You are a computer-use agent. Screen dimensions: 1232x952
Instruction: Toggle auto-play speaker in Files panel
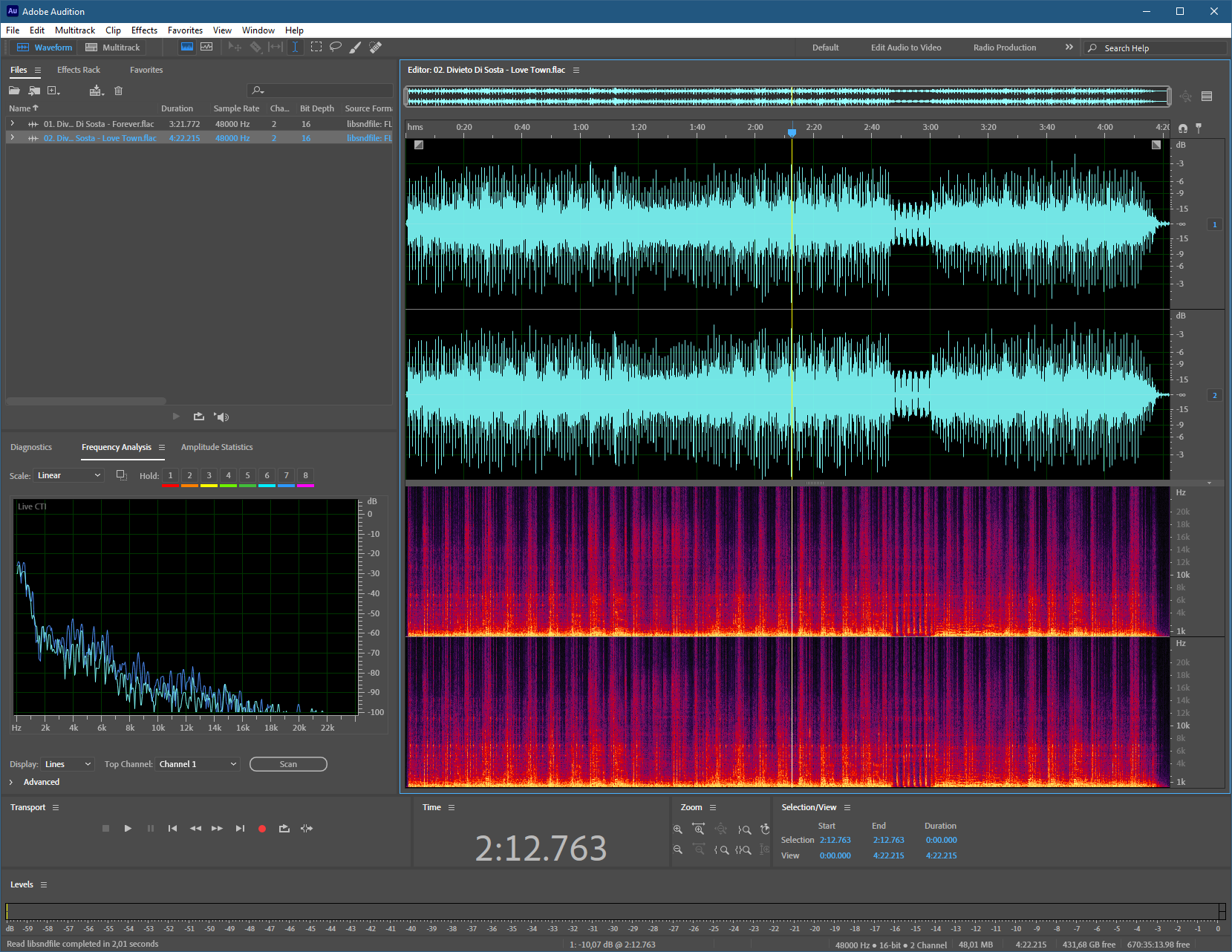click(x=221, y=417)
